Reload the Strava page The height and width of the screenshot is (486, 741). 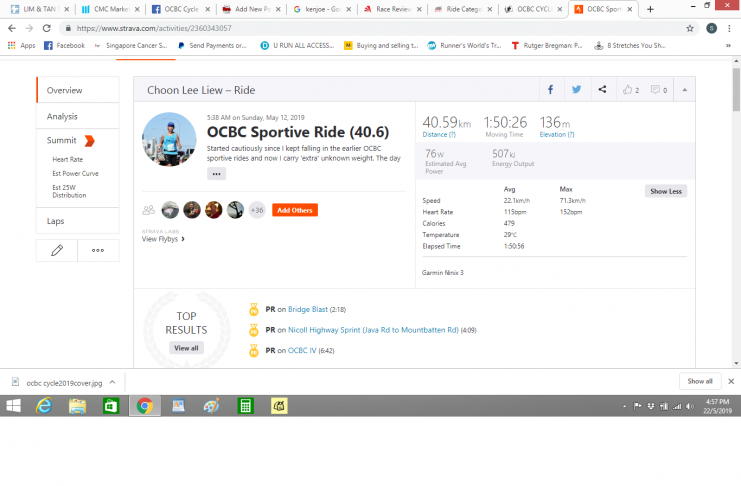[x=46, y=28]
